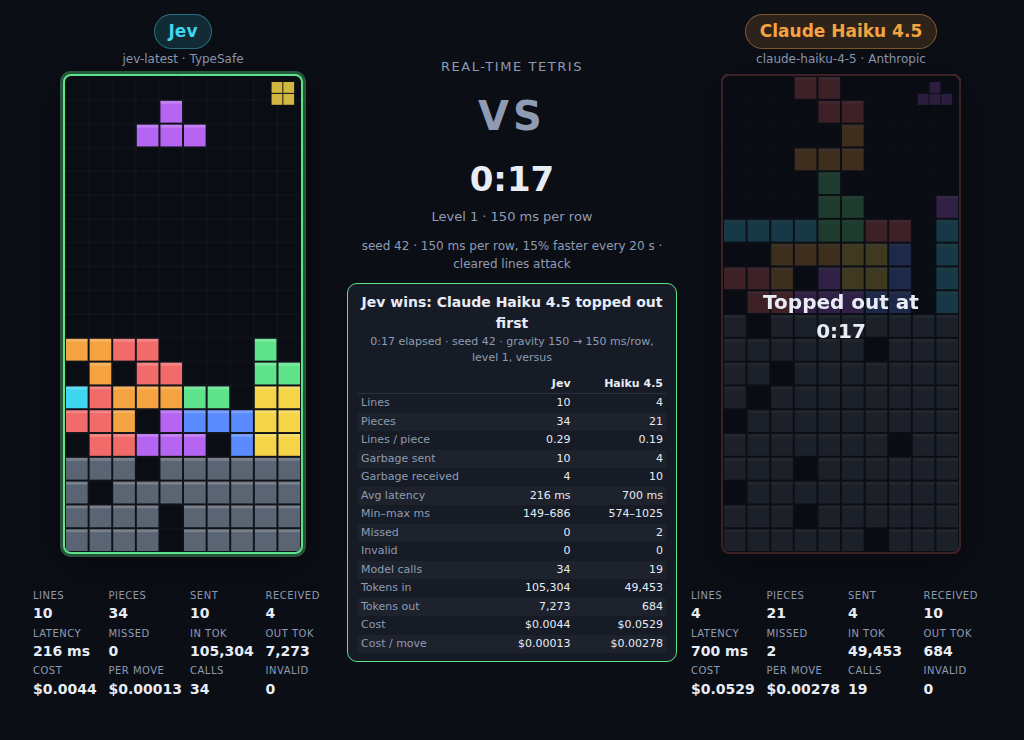1024x740 pixels.
Task: Select the Jev player name badge
Action: click(183, 31)
